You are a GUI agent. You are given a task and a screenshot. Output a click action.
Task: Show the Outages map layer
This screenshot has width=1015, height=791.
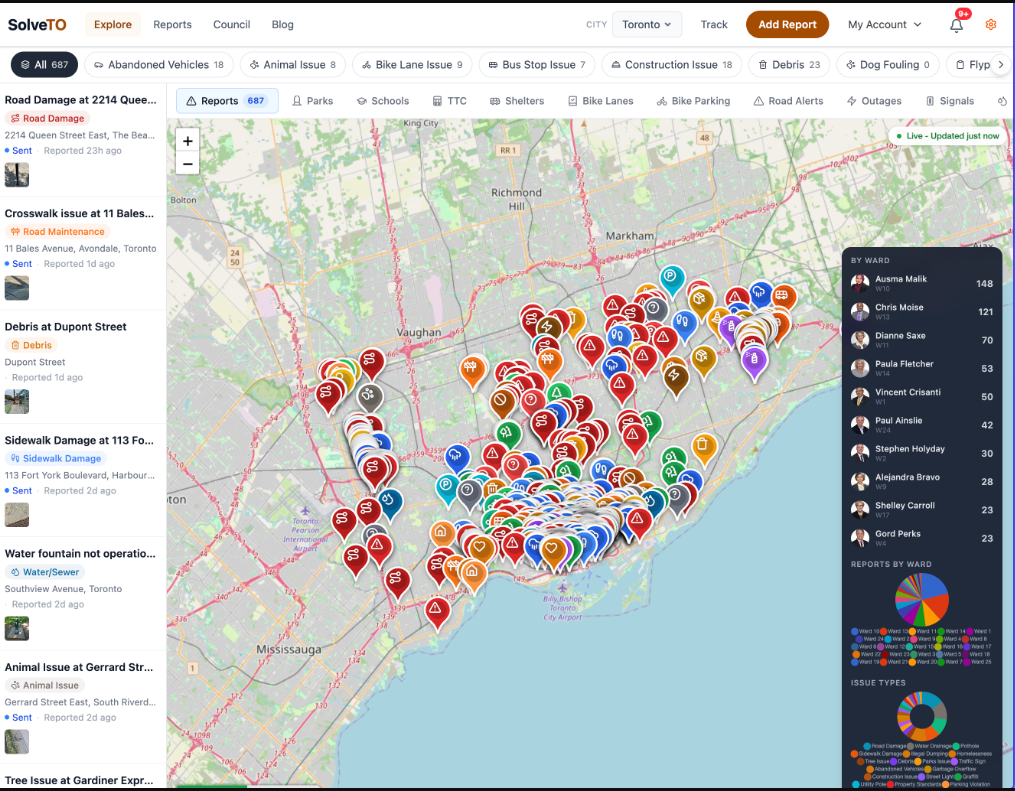coord(874,101)
